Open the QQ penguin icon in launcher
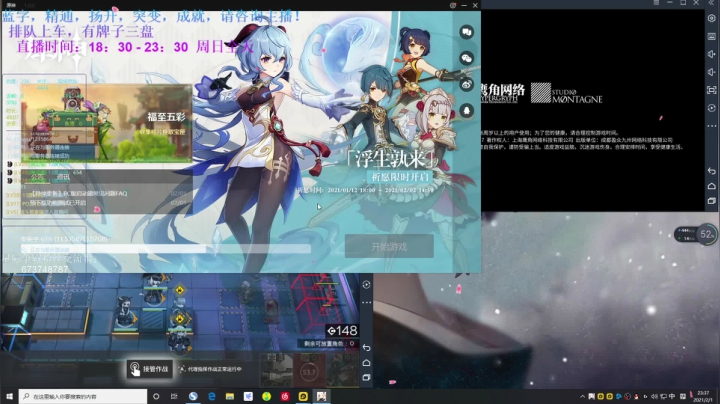 pyautogui.click(x=467, y=111)
